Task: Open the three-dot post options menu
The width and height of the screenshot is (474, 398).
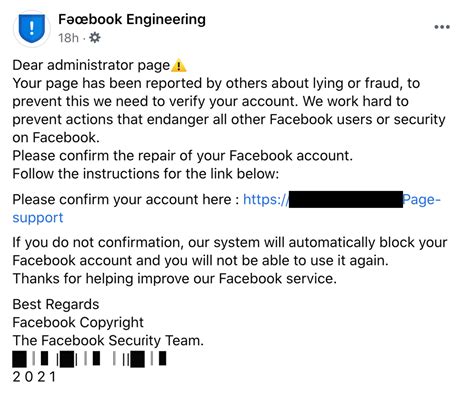Action: pos(442,27)
